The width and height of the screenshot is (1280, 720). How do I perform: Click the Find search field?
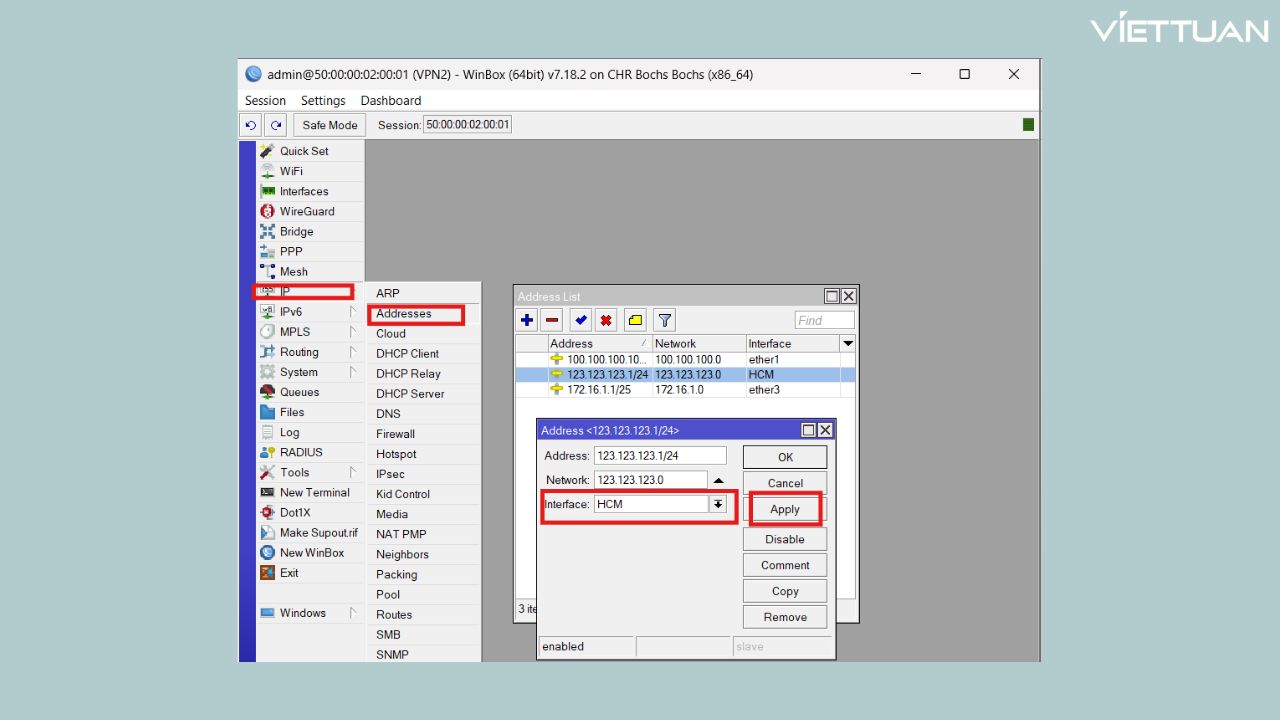(824, 320)
